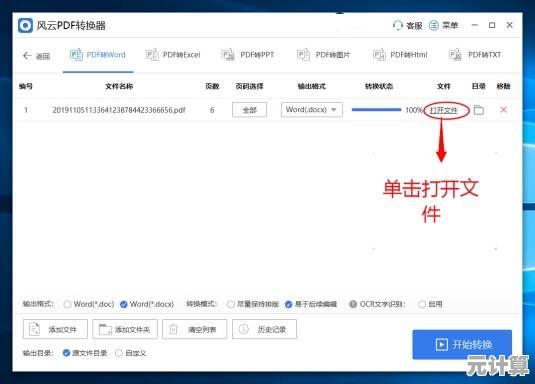Switch to PDF转Html tab
This screenshot has height=384, width=535.
400,55
